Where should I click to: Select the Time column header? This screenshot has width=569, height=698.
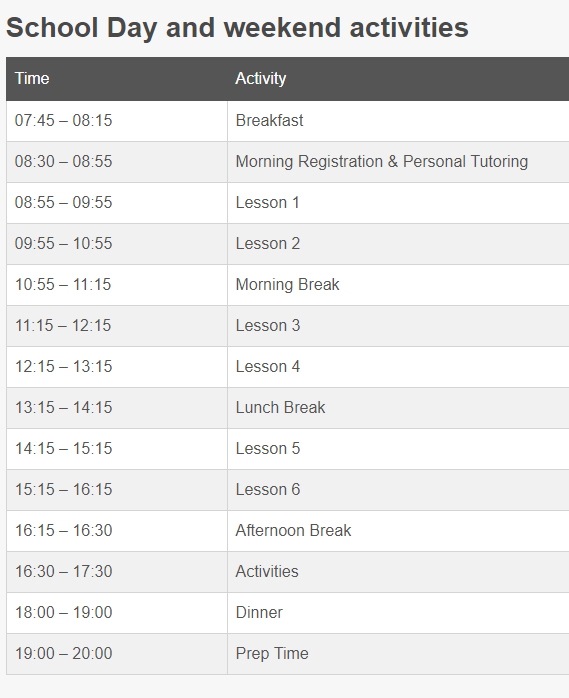pyautogui.click(x=117, y=79)
